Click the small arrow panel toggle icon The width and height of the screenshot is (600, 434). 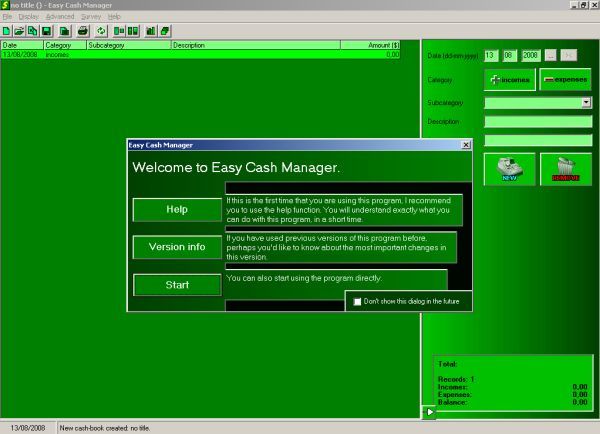click(429, 412)
